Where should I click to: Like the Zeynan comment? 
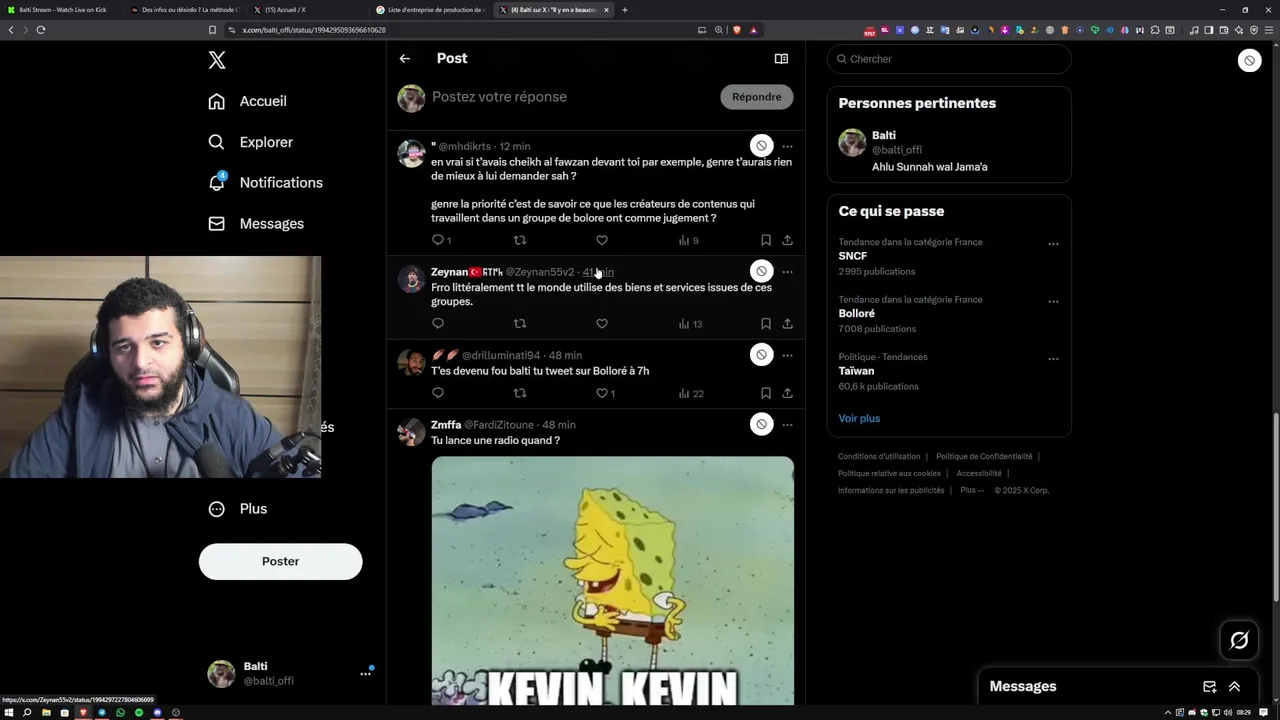pos(602,324)
